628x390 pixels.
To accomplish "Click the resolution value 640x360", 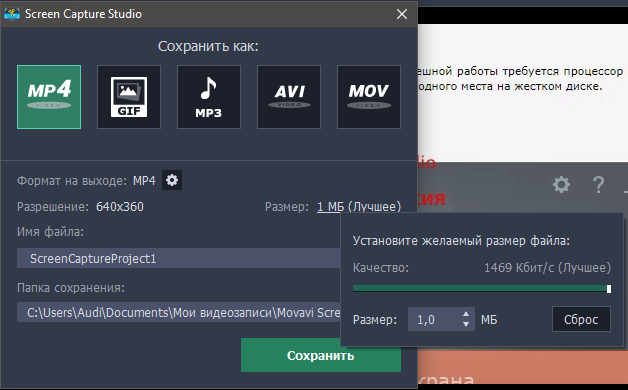I will click(x=120, y=207).
